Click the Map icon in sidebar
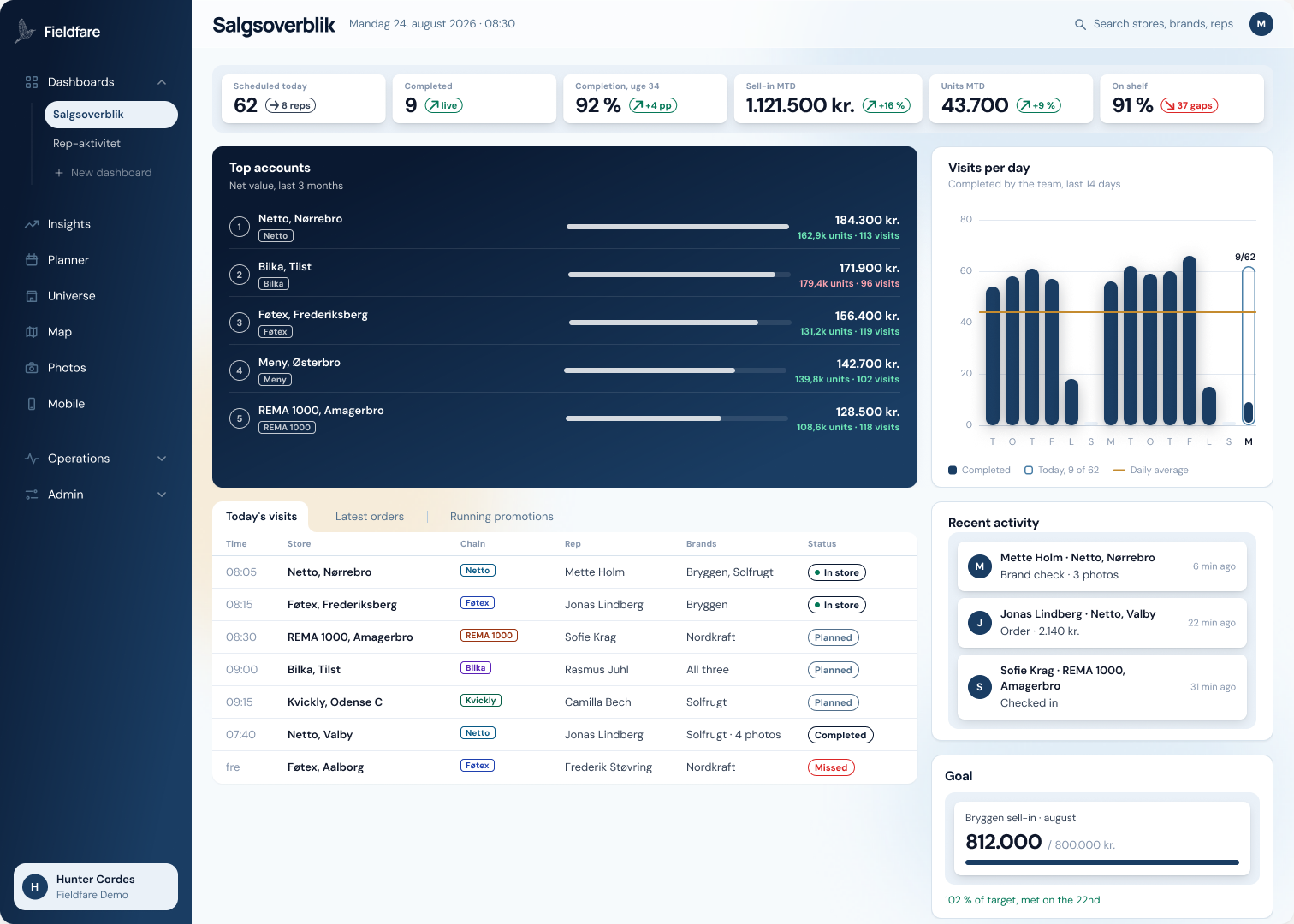The image size is (1294, 924). (32, 332)
